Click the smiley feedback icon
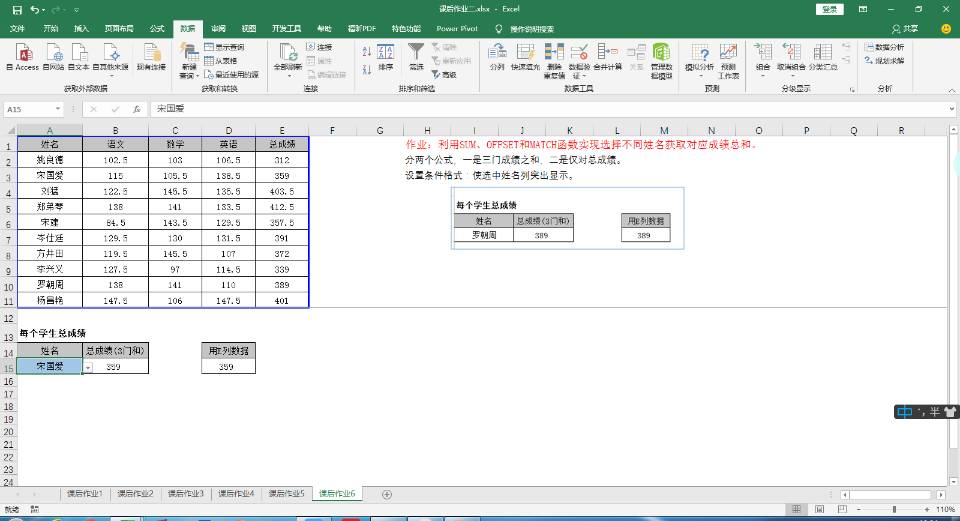 [946, 29]
